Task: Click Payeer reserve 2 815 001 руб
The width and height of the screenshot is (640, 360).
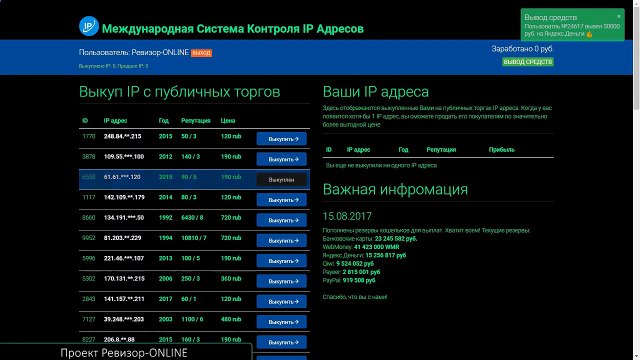Action: (362, 272)
